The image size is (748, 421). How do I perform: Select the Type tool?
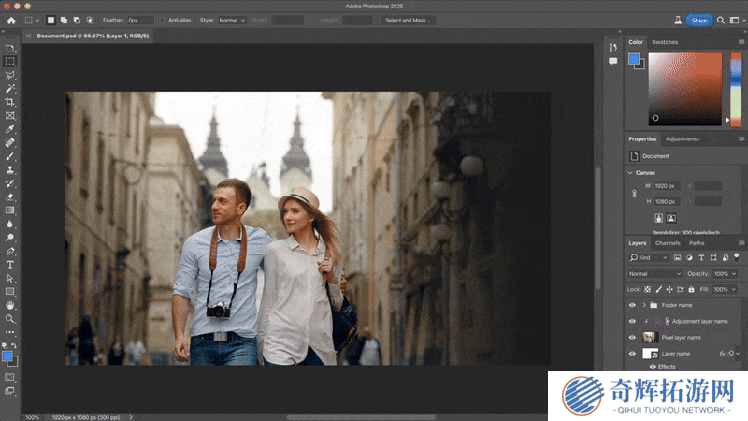pos(10,264)
